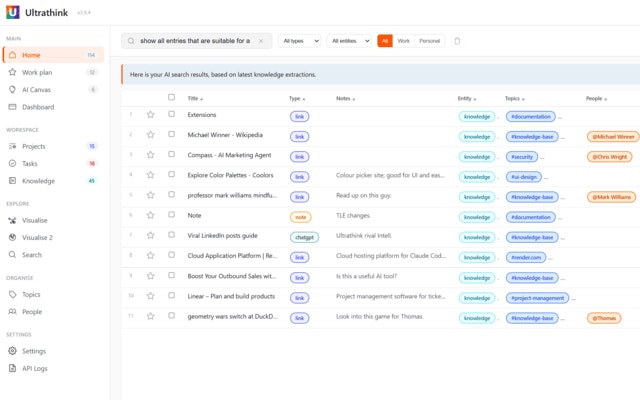Open the Work plan page
Image resolution: width=640 pixels, height=400 pixels.
[x=53, y=72]
